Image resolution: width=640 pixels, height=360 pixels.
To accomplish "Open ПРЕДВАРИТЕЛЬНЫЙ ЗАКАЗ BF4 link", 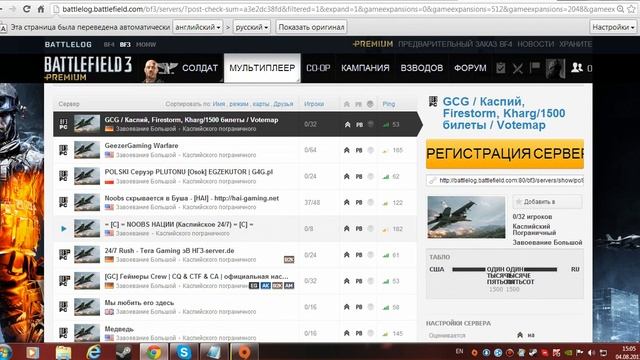I will [455, 44].
